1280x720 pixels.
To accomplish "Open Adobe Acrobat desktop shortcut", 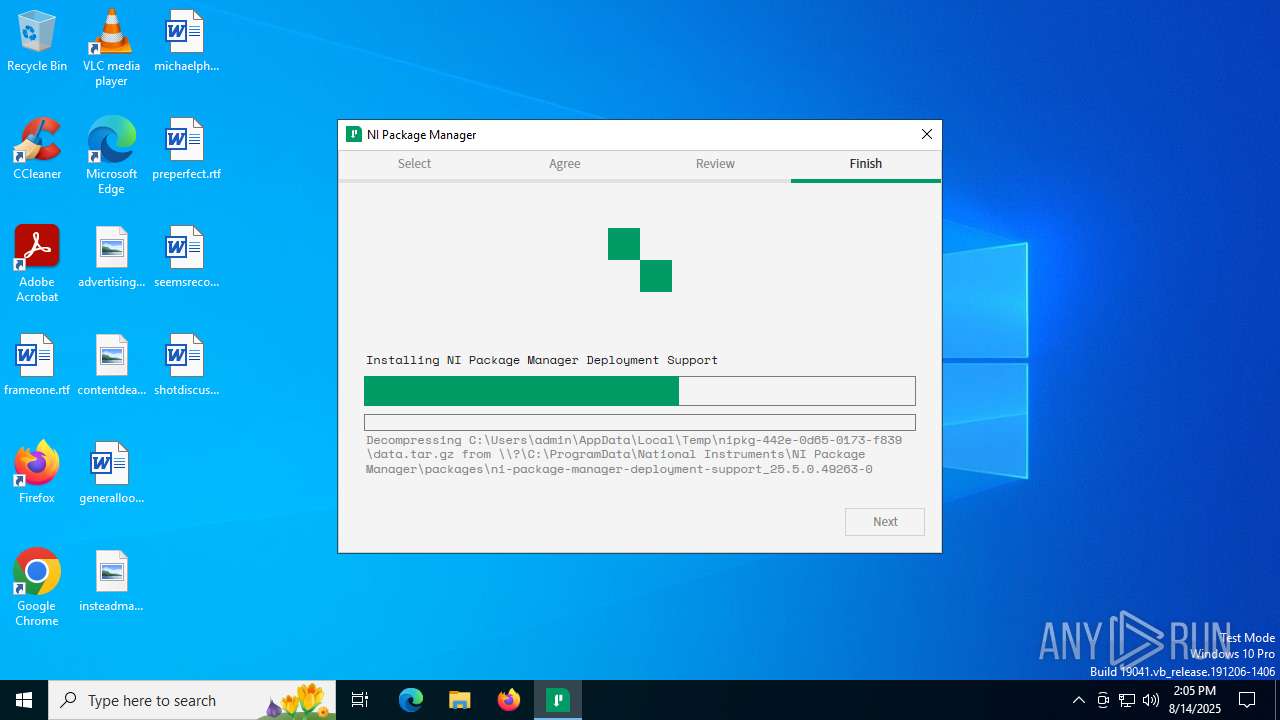I will (x=37, y=264).
